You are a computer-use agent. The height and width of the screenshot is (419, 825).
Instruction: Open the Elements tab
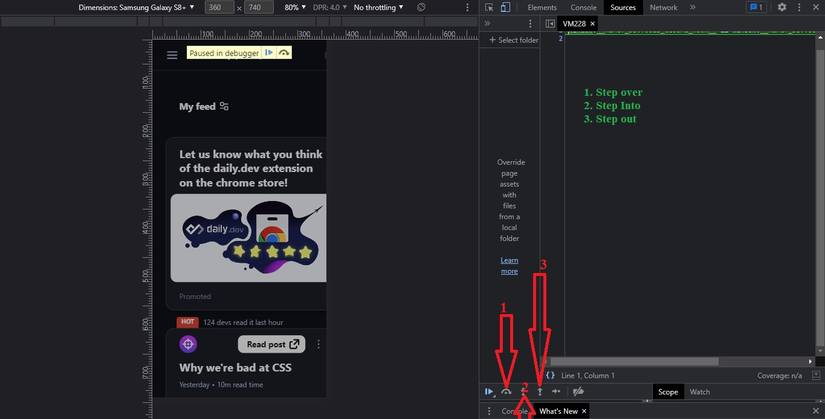point(542,7)
